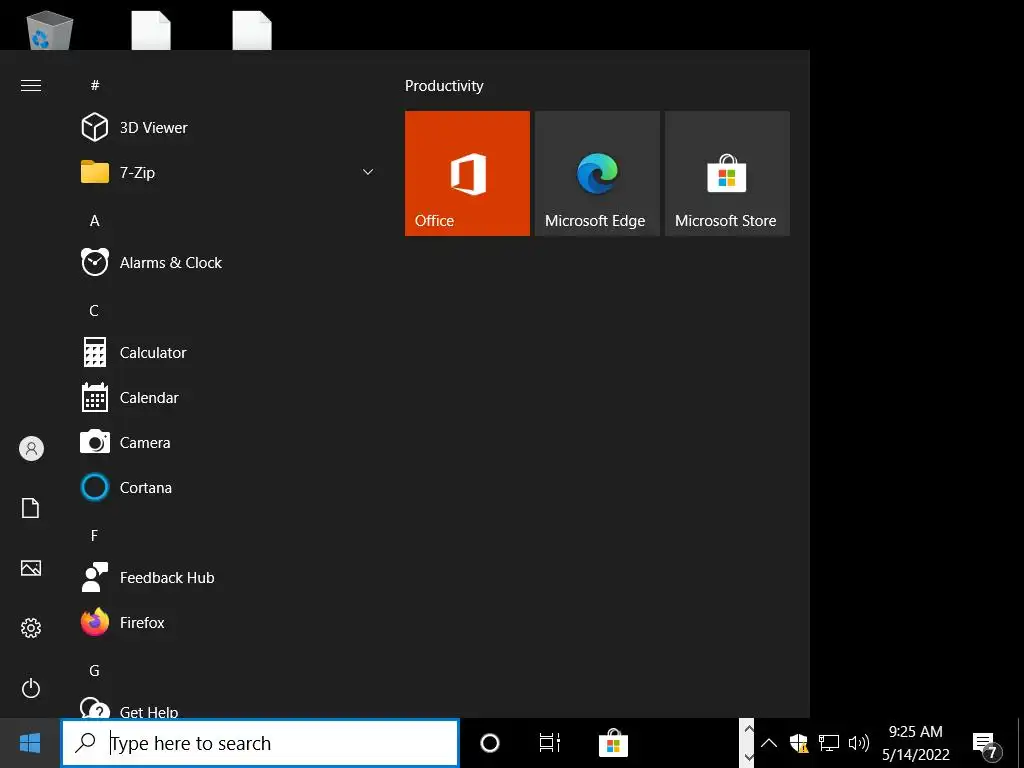
Task: Open the Microsoft Store tile
Action: point(727,173)
